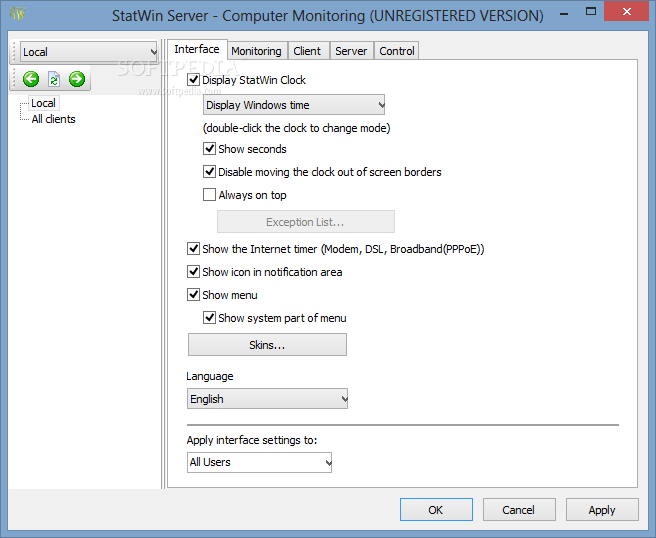Screen dimensions: 656x538
Task: Minimize the StatWin Server window
Action: [x=564, y=13]
